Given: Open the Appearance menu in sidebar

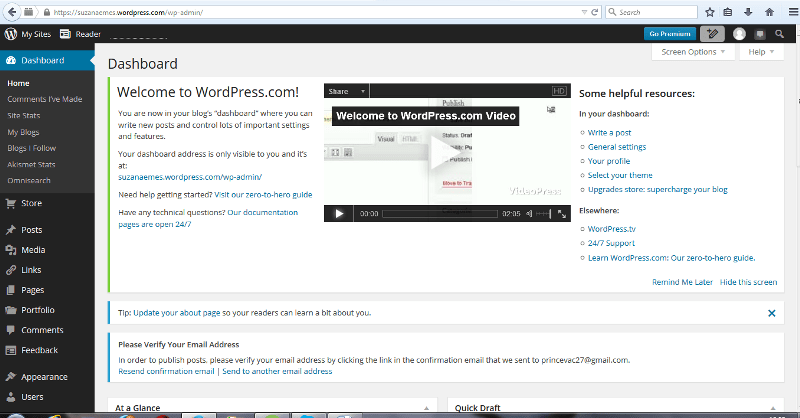Looking at the screenshot, I should tap(44, 377).
